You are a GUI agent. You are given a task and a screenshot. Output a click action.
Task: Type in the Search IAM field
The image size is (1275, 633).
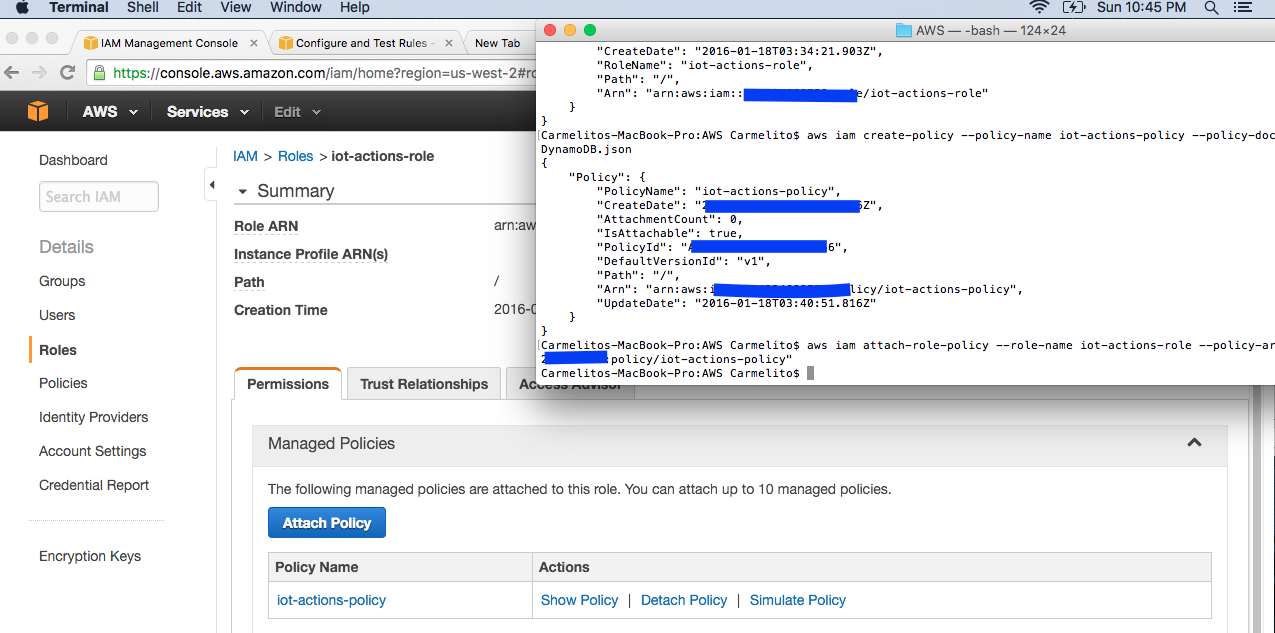pyautogui.click(x=98, y=197)
